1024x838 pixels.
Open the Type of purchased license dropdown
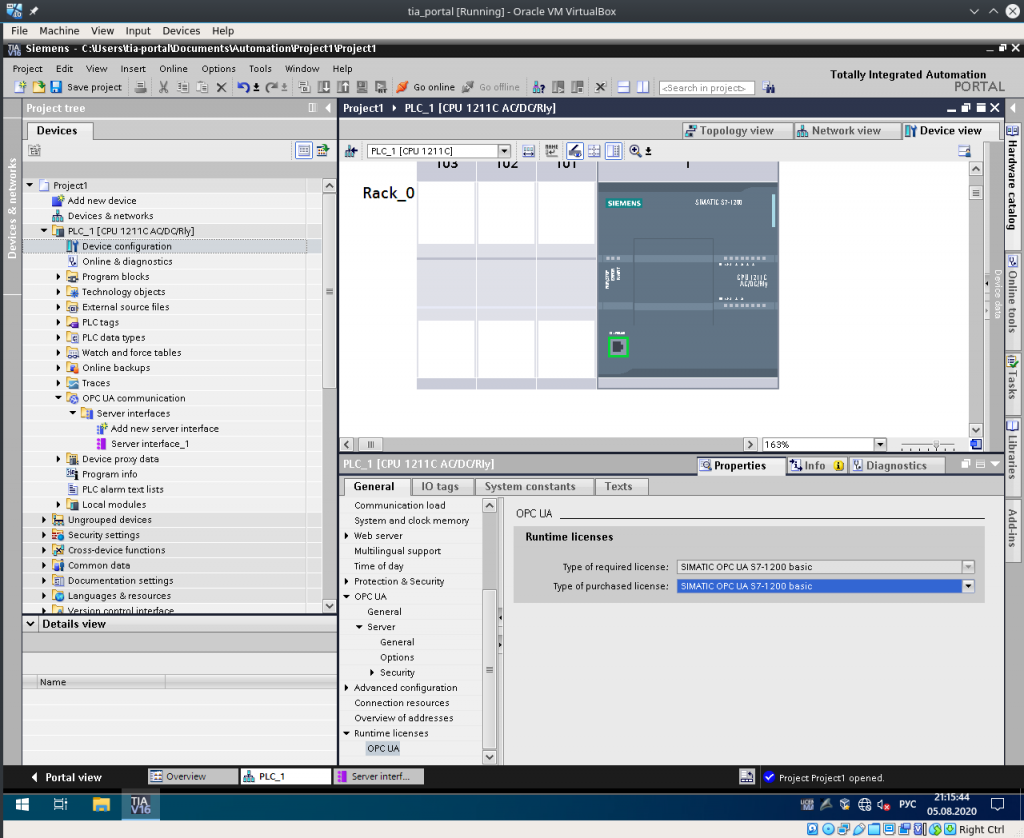968,586
